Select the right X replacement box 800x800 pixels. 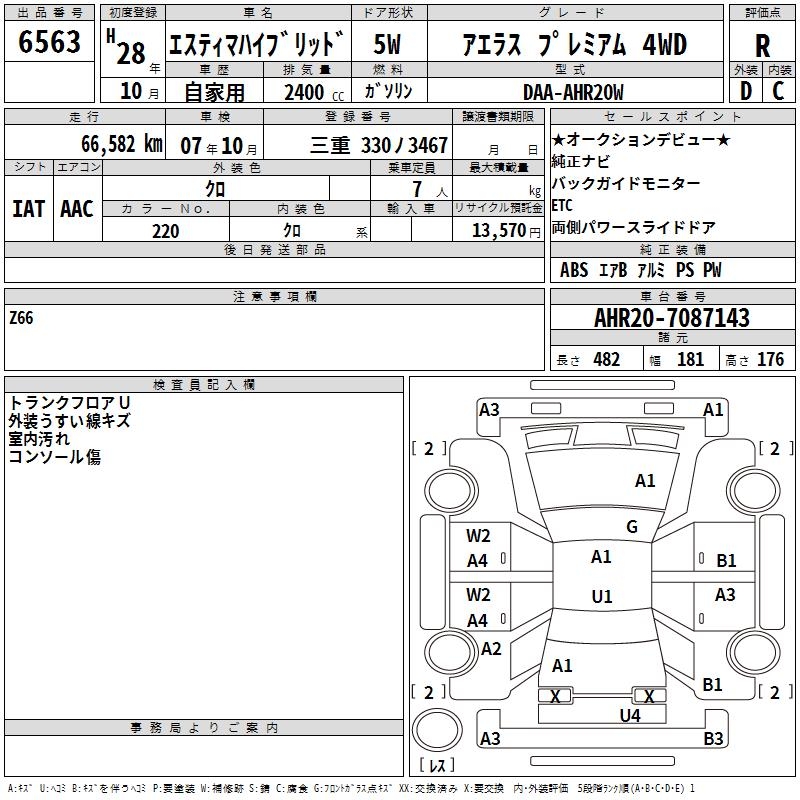click(650, 696)
